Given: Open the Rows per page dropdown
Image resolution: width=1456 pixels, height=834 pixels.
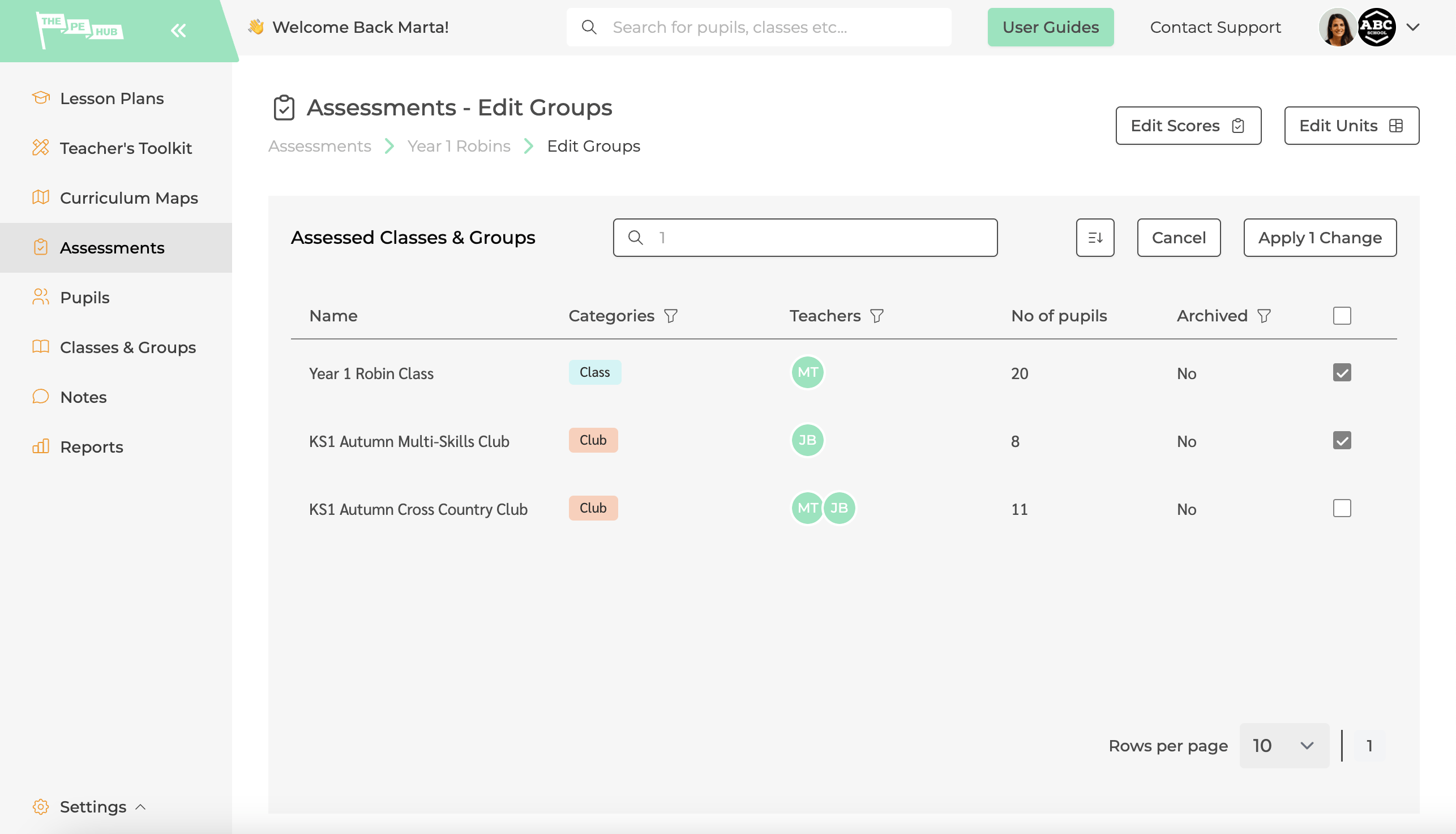Looking at the screenshot, I should (1284, 745).
